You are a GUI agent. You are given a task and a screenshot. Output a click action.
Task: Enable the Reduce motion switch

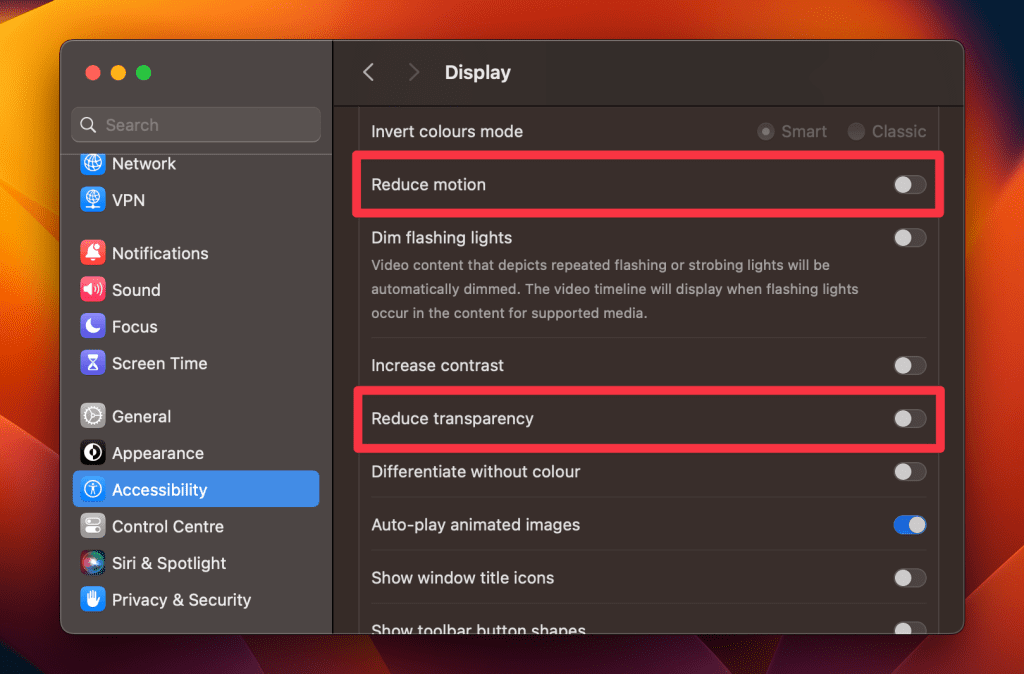coord(909,185)
